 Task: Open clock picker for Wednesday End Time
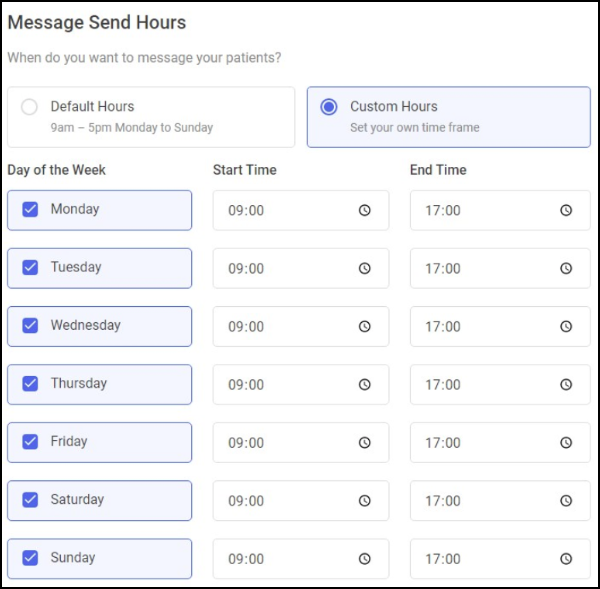pyautogui.click(x=565, y=327)
